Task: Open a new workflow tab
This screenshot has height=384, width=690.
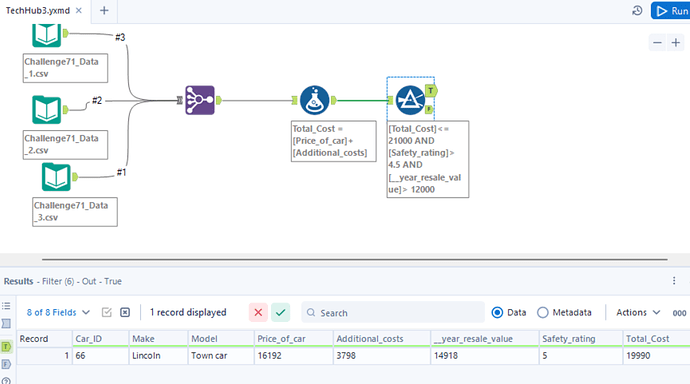Action: pos(104,11)
